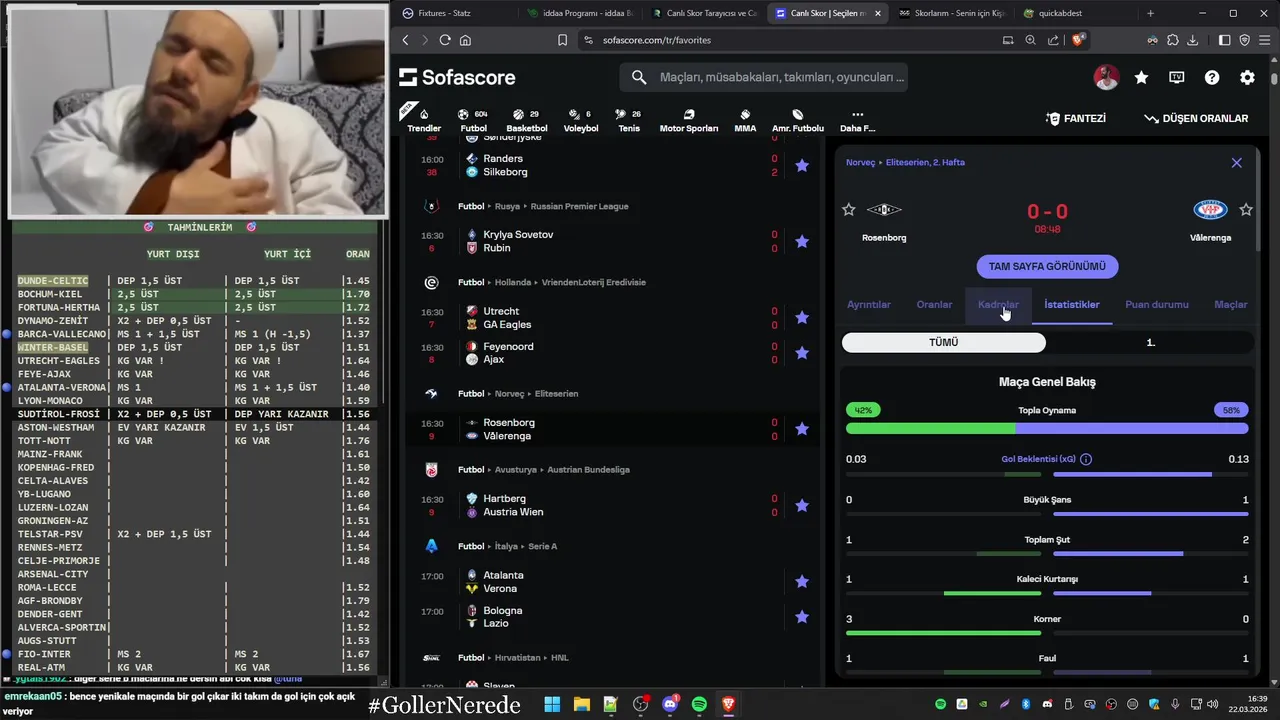Switch to Ayrıntılar tab

pos(869,304)
